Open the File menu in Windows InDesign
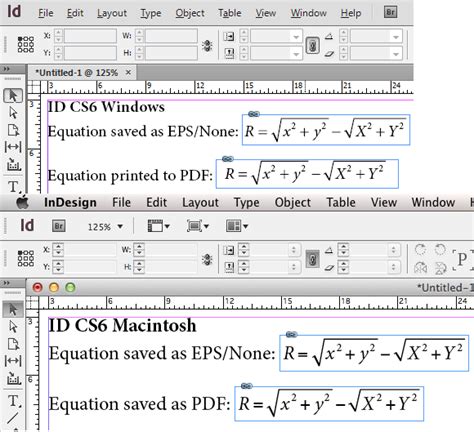Image resolution: width=474 pixels, height=432 pixels. 46,13
